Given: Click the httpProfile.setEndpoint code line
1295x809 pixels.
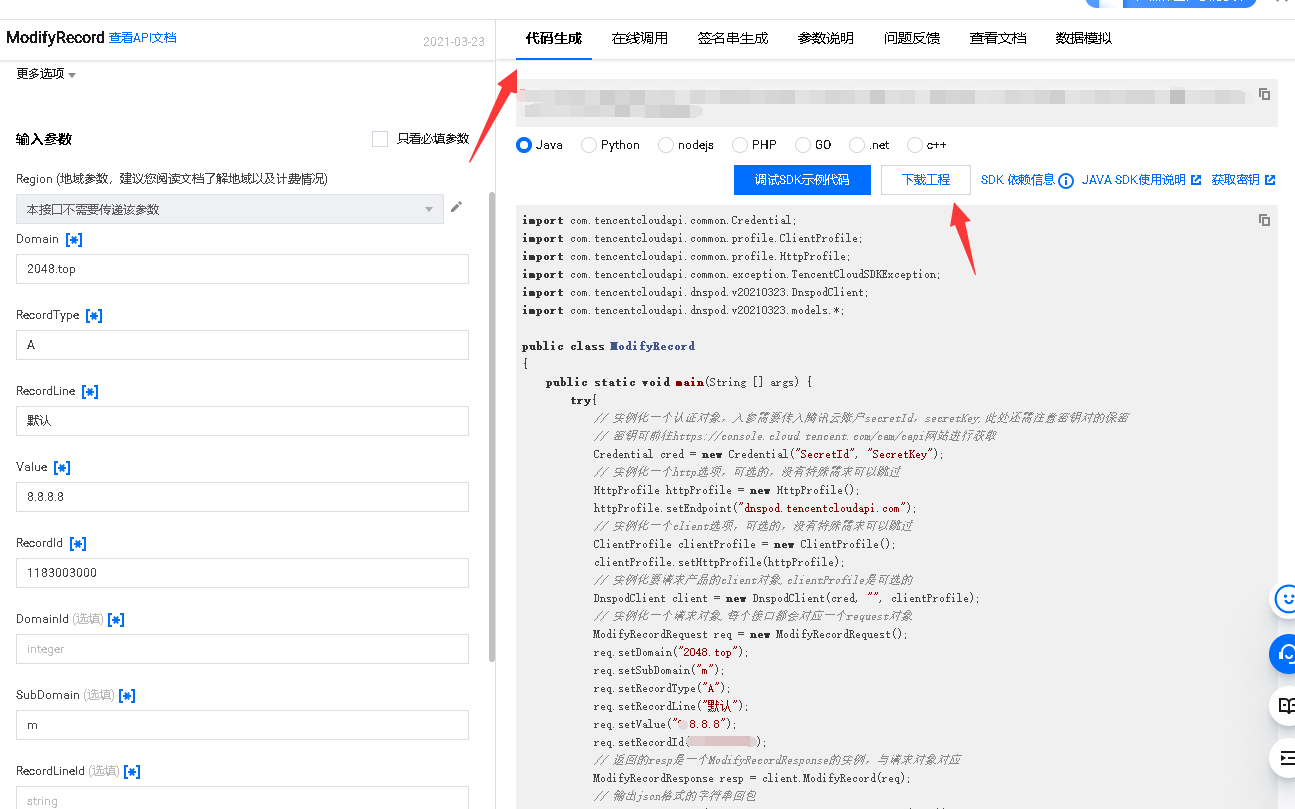Looking at the screenshot, I should (x=755, y=508).
